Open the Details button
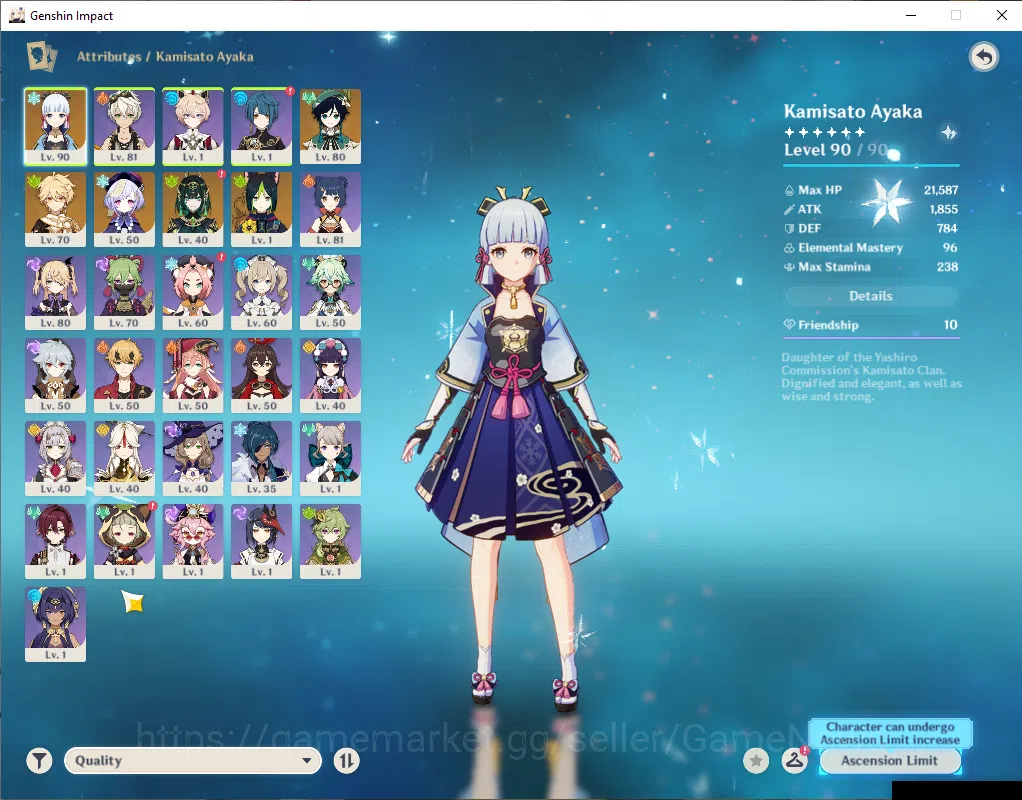 [x=871, y=296]
